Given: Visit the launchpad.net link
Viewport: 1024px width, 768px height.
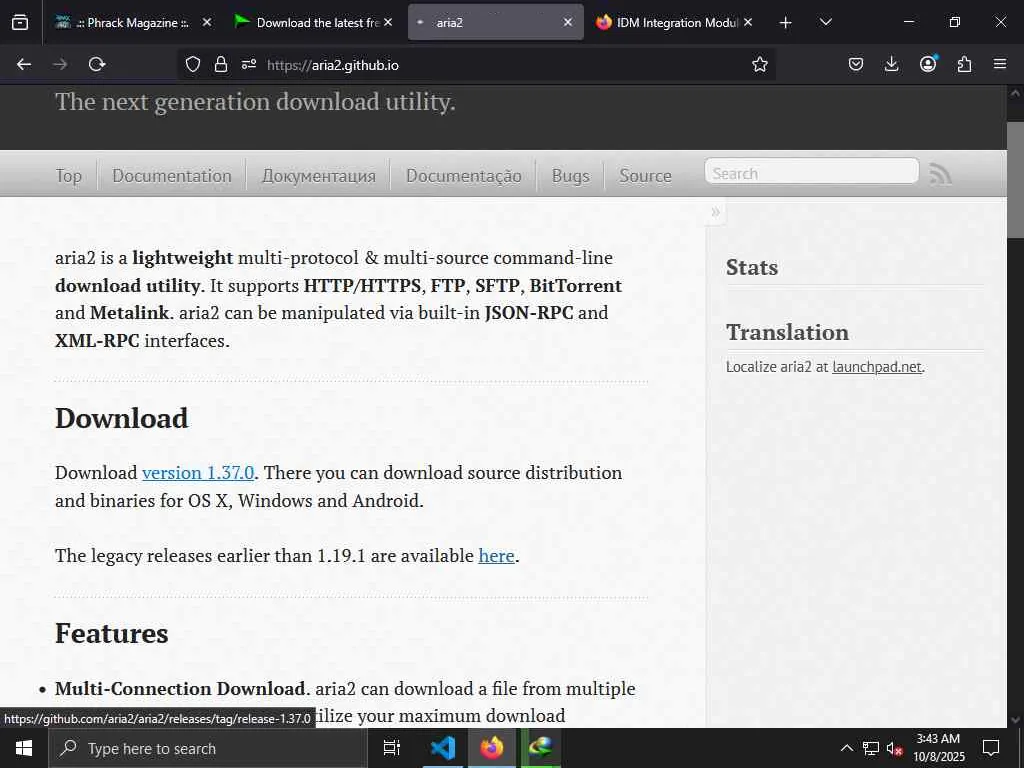Looking at the screenshot, I should click(877, 366).
